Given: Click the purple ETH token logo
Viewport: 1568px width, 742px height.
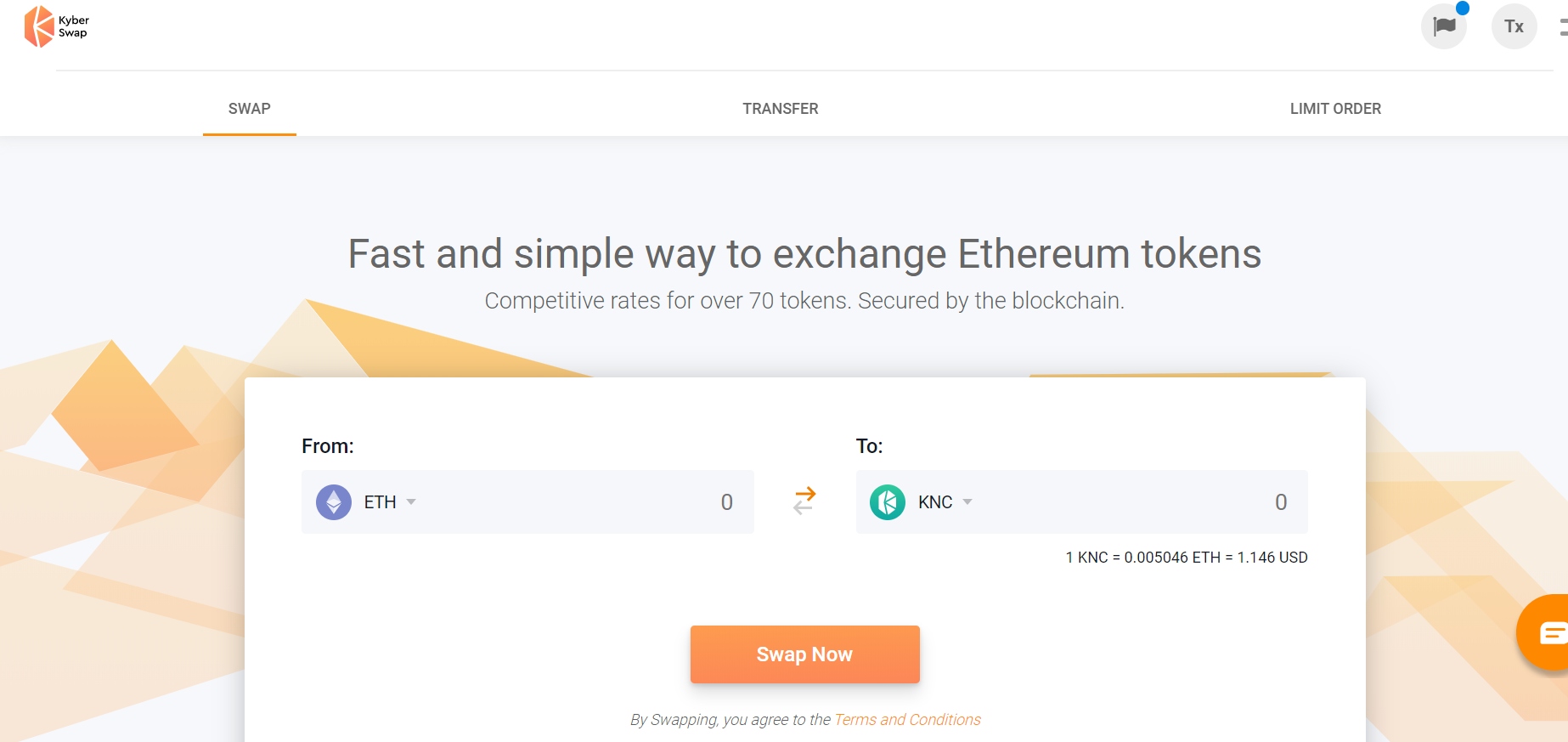Looking at the screenshot, I should [x=334, y=502].
